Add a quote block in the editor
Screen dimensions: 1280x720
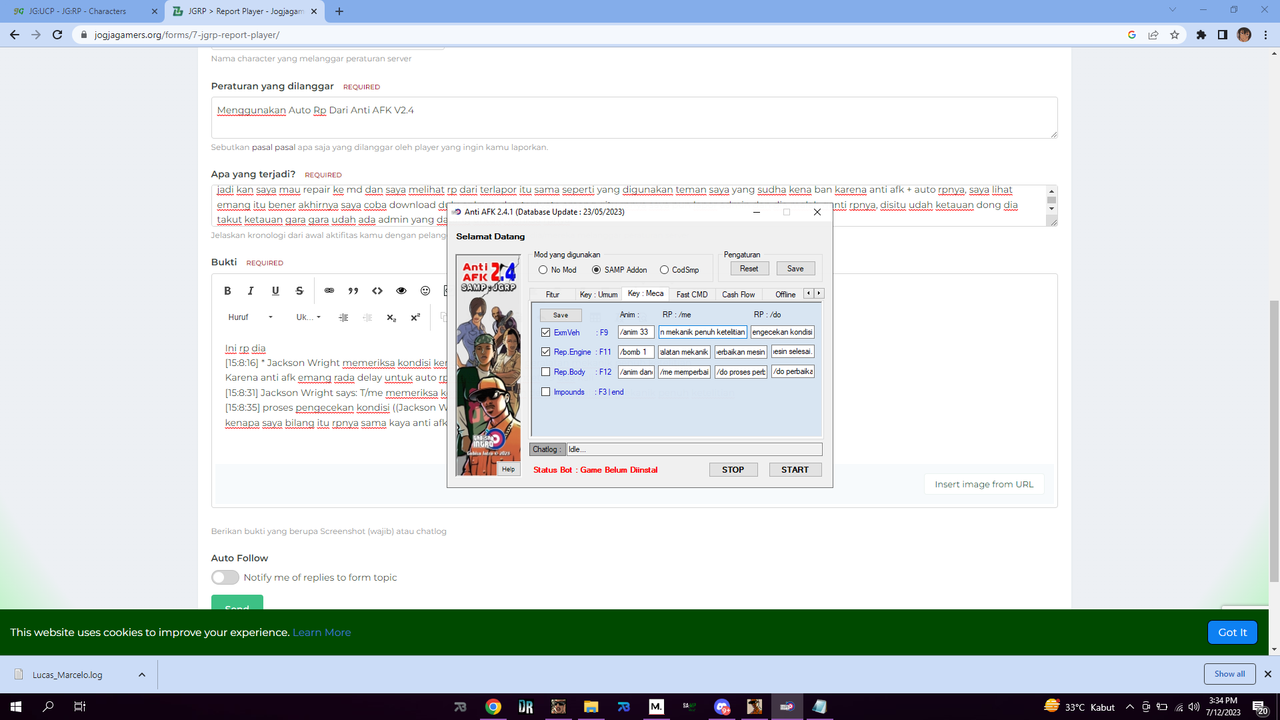click(x=353, y=291)
